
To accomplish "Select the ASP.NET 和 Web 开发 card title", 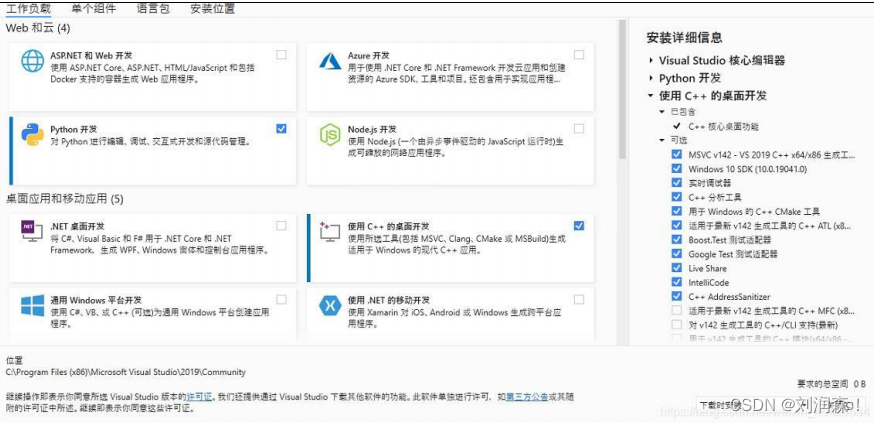I will click(x=91, y=56).
